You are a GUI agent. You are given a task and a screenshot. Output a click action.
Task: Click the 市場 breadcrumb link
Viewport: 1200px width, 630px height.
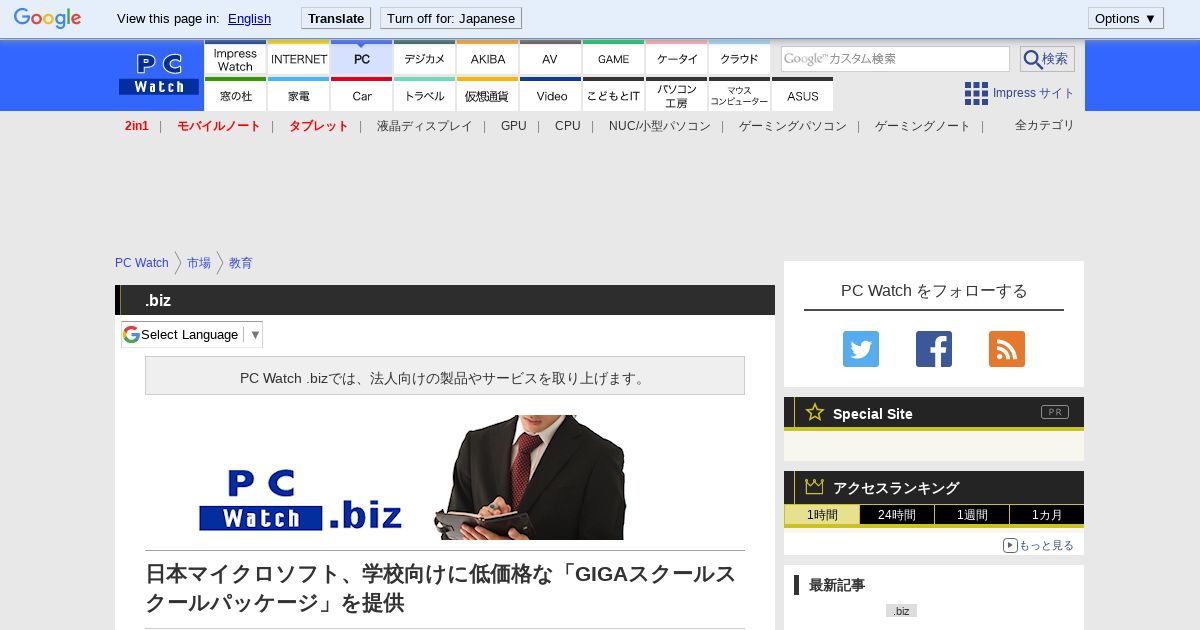[199, 263]
